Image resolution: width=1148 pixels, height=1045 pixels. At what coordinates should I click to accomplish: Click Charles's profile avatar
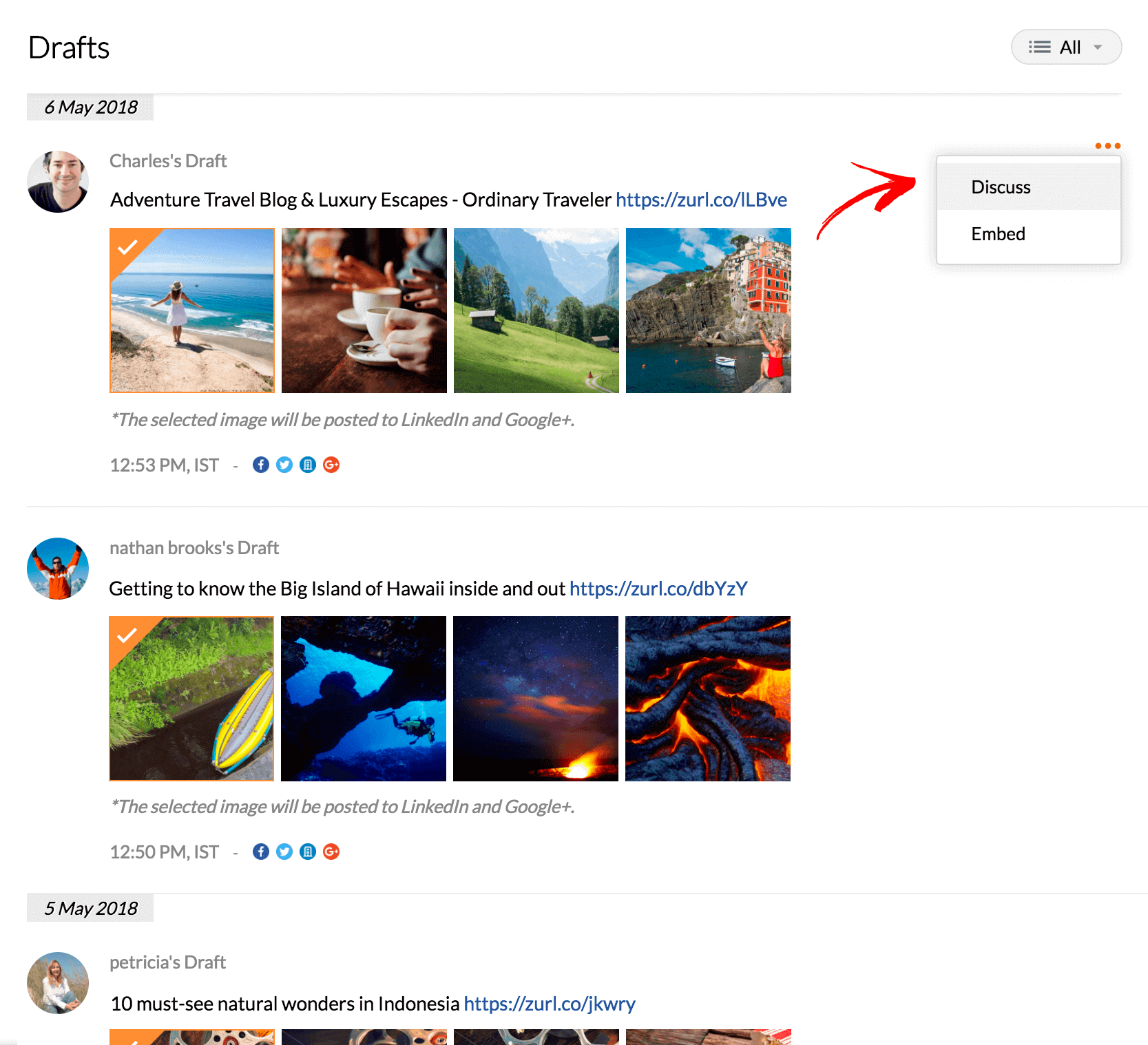click(58, 182)
